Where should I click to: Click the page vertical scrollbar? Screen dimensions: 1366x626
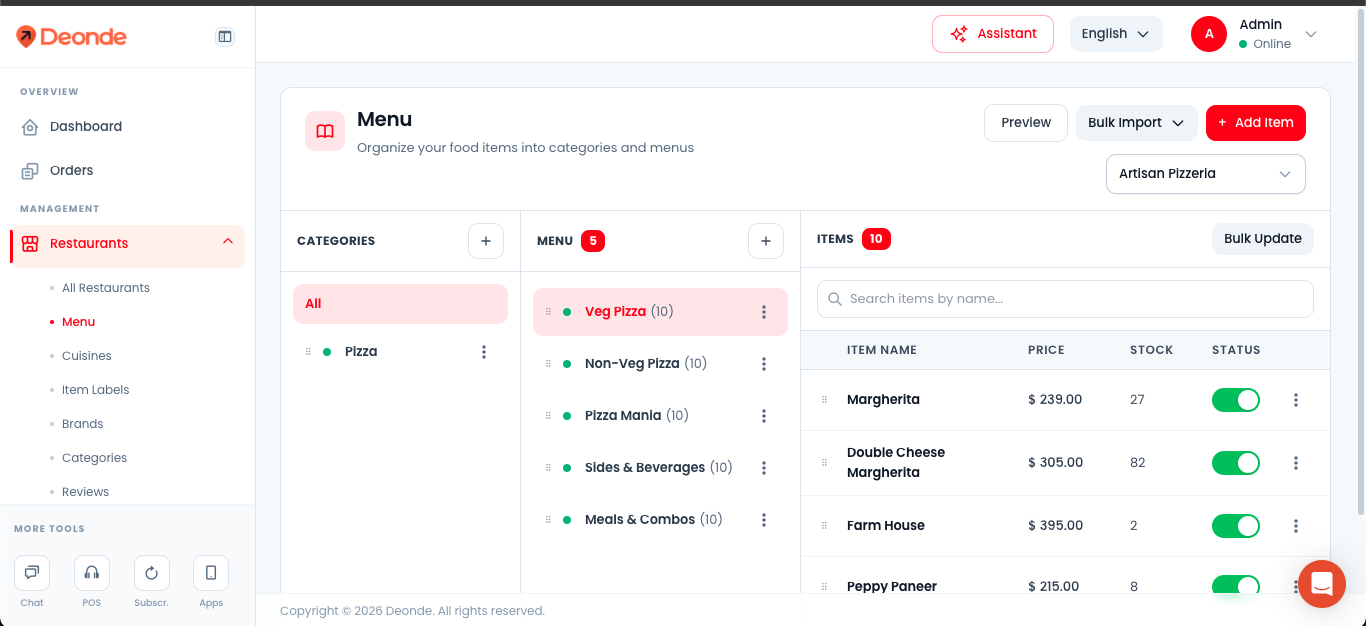tap(1360, 260)
